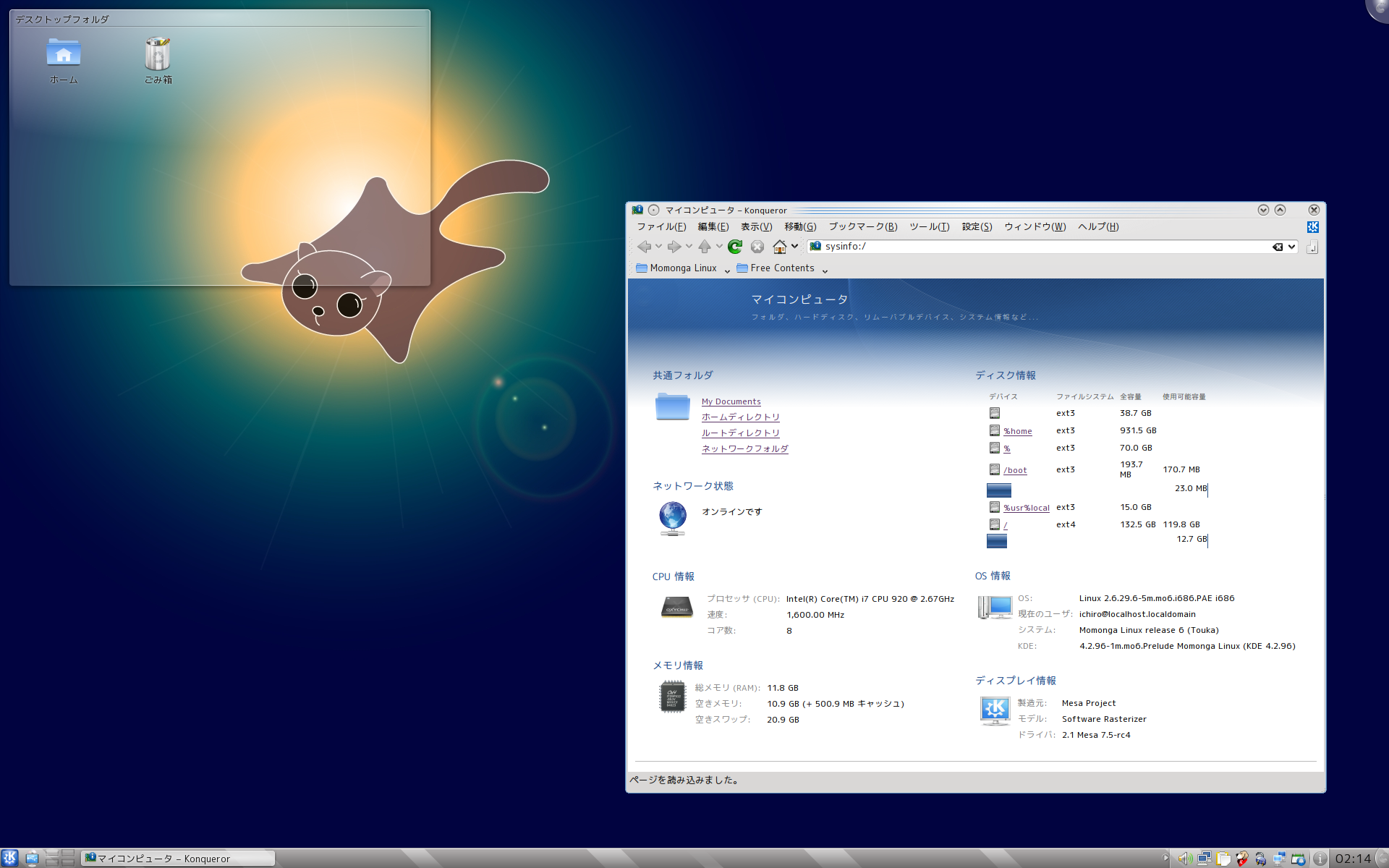
Task: Click the virtual desktop pager
Action: point(60,859)
